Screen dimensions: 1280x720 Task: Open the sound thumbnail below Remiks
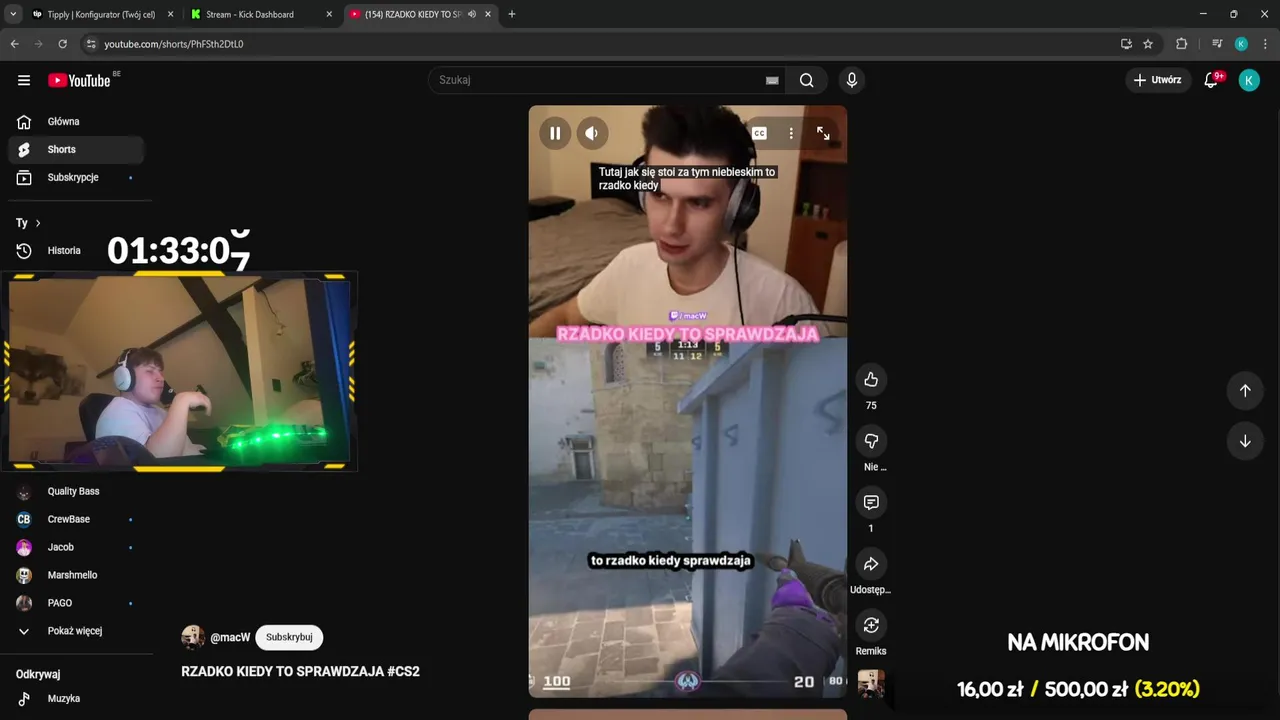click(871, 684)
